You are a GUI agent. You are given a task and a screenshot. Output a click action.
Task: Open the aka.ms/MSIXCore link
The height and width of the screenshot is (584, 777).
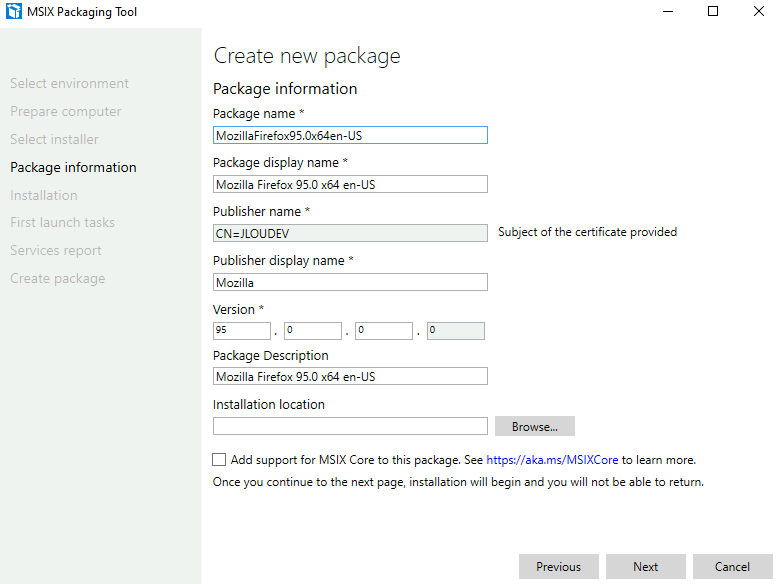pos(552,460)
